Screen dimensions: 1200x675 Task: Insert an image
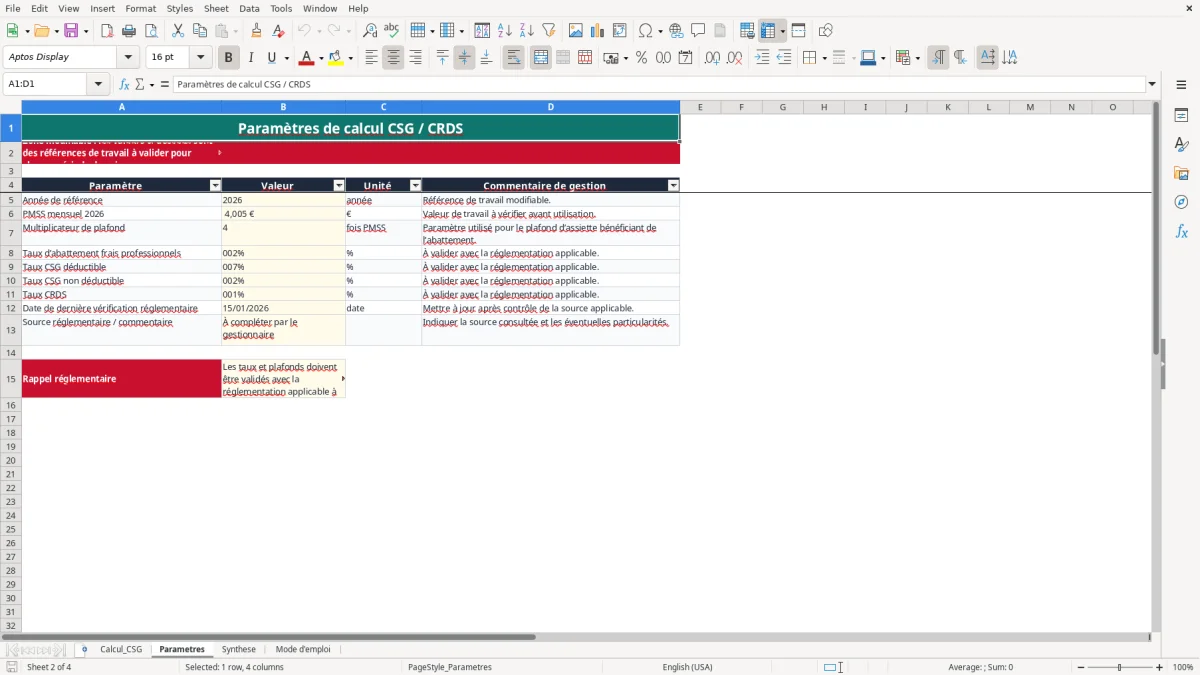pyautogui.click(x=577, y=31)
